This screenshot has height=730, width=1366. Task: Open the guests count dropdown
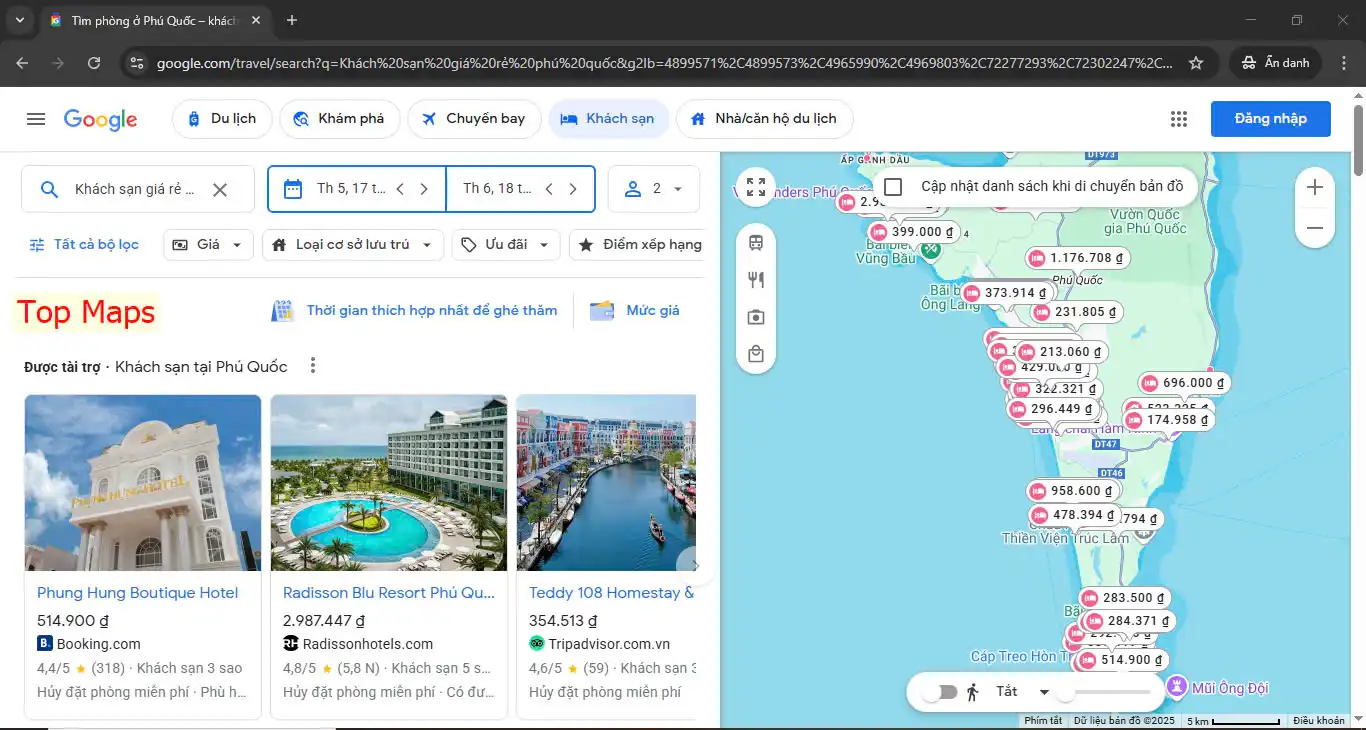coord(654,189)
